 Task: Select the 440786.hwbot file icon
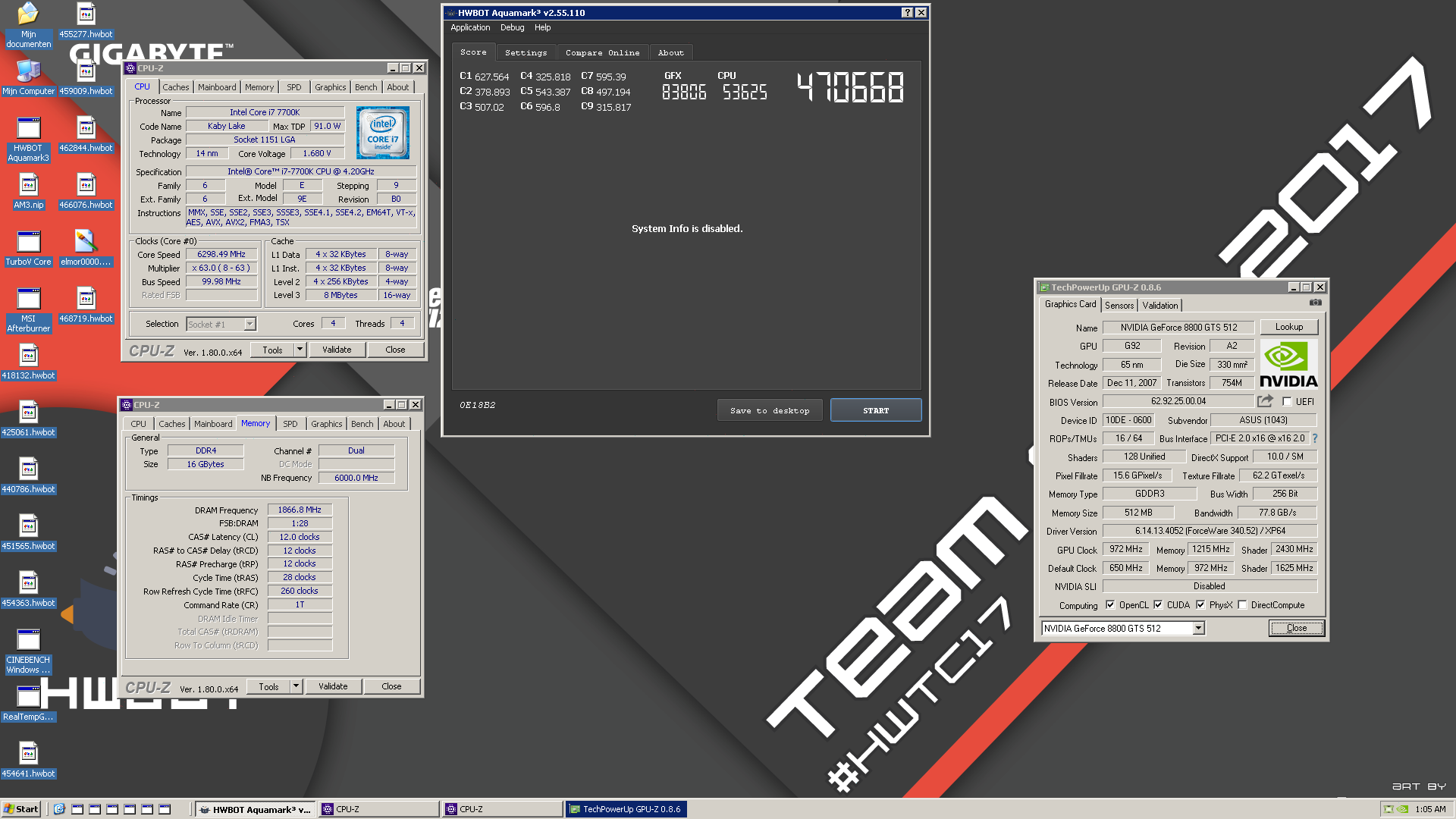28,475
